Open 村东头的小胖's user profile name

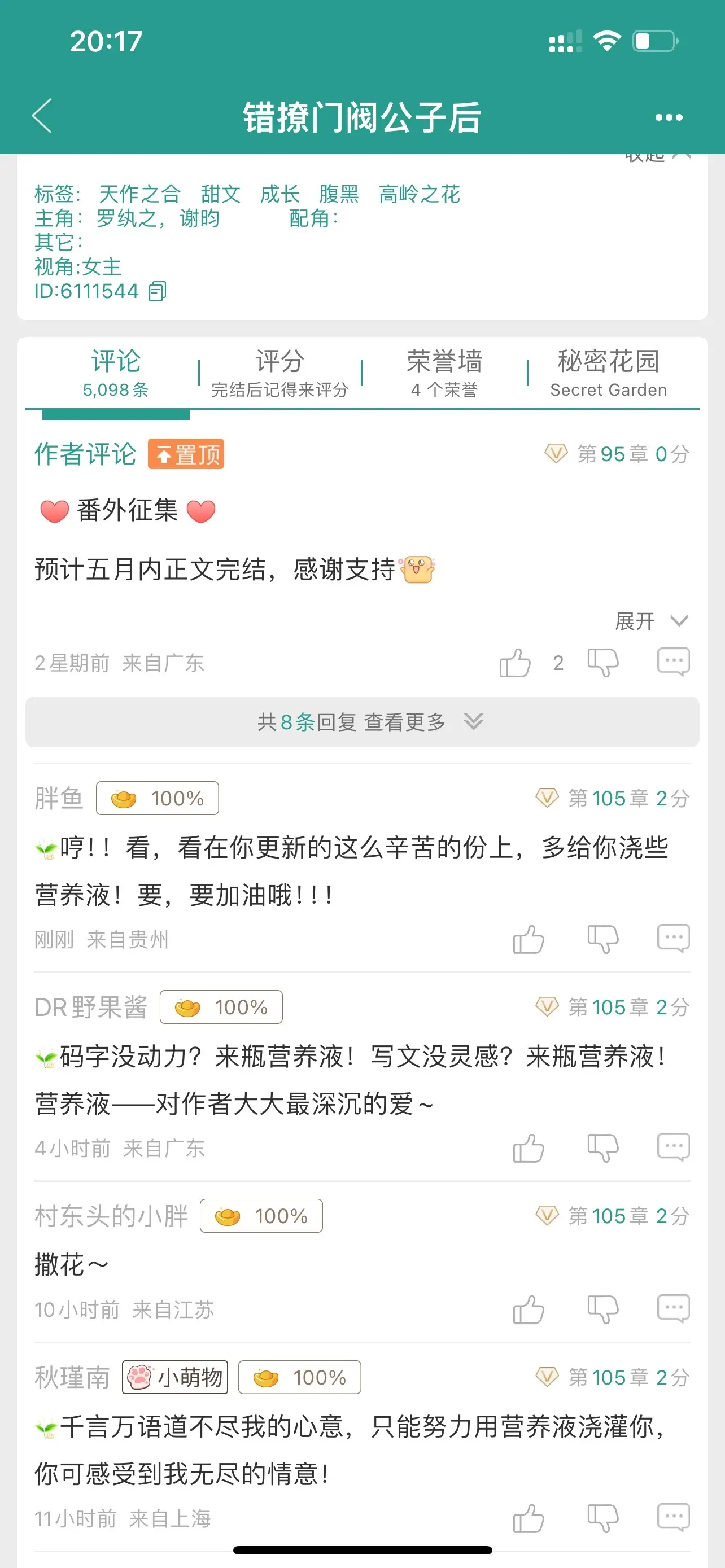pos(111,1216)
